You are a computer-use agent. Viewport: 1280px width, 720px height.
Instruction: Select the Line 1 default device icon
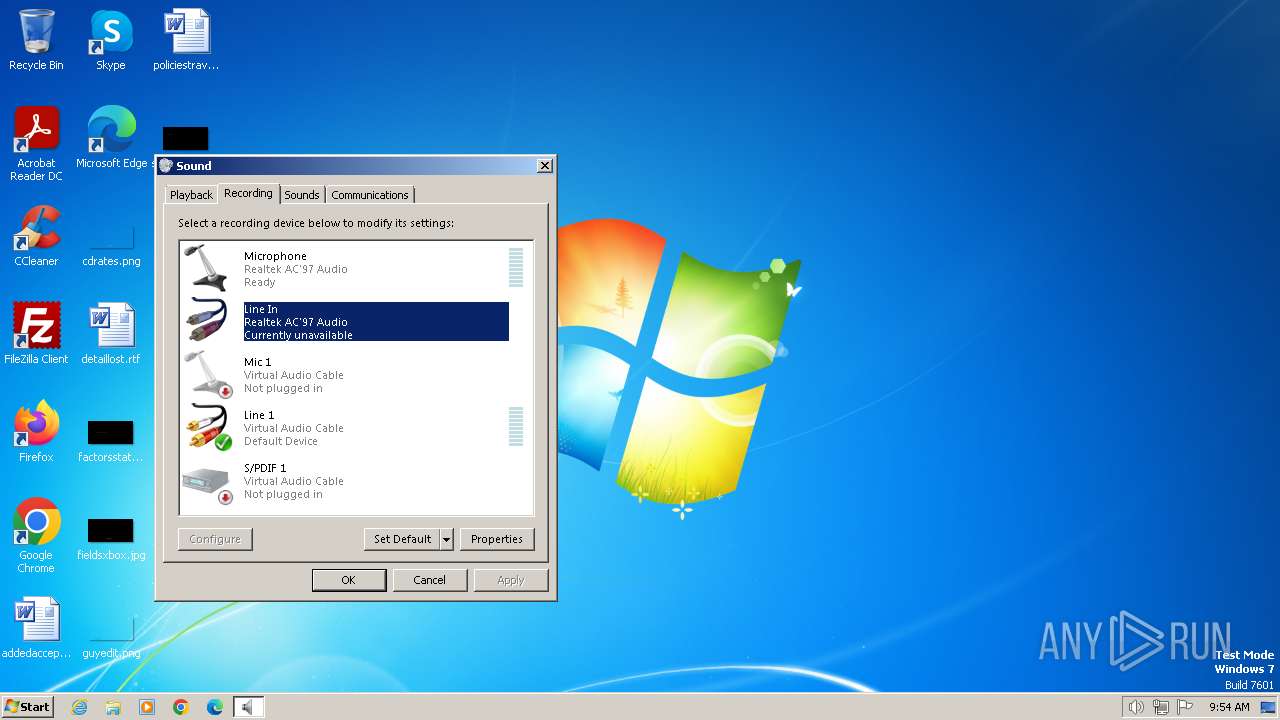click(208, 427)
